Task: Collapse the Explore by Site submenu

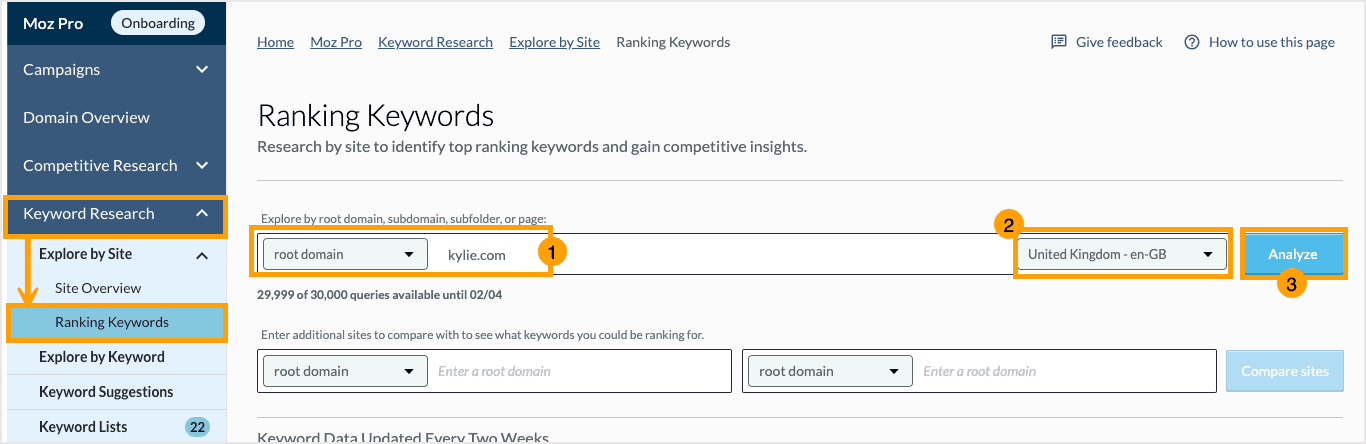Action: point(202,255)
